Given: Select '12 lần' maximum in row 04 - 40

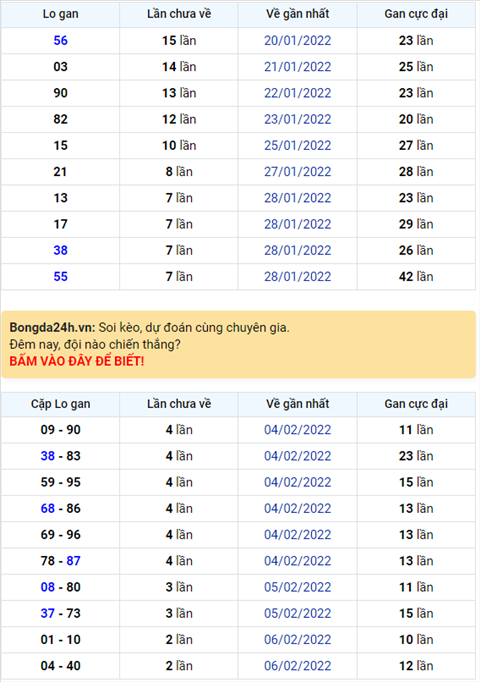Looking at the screenshot, I should (416, 665).
